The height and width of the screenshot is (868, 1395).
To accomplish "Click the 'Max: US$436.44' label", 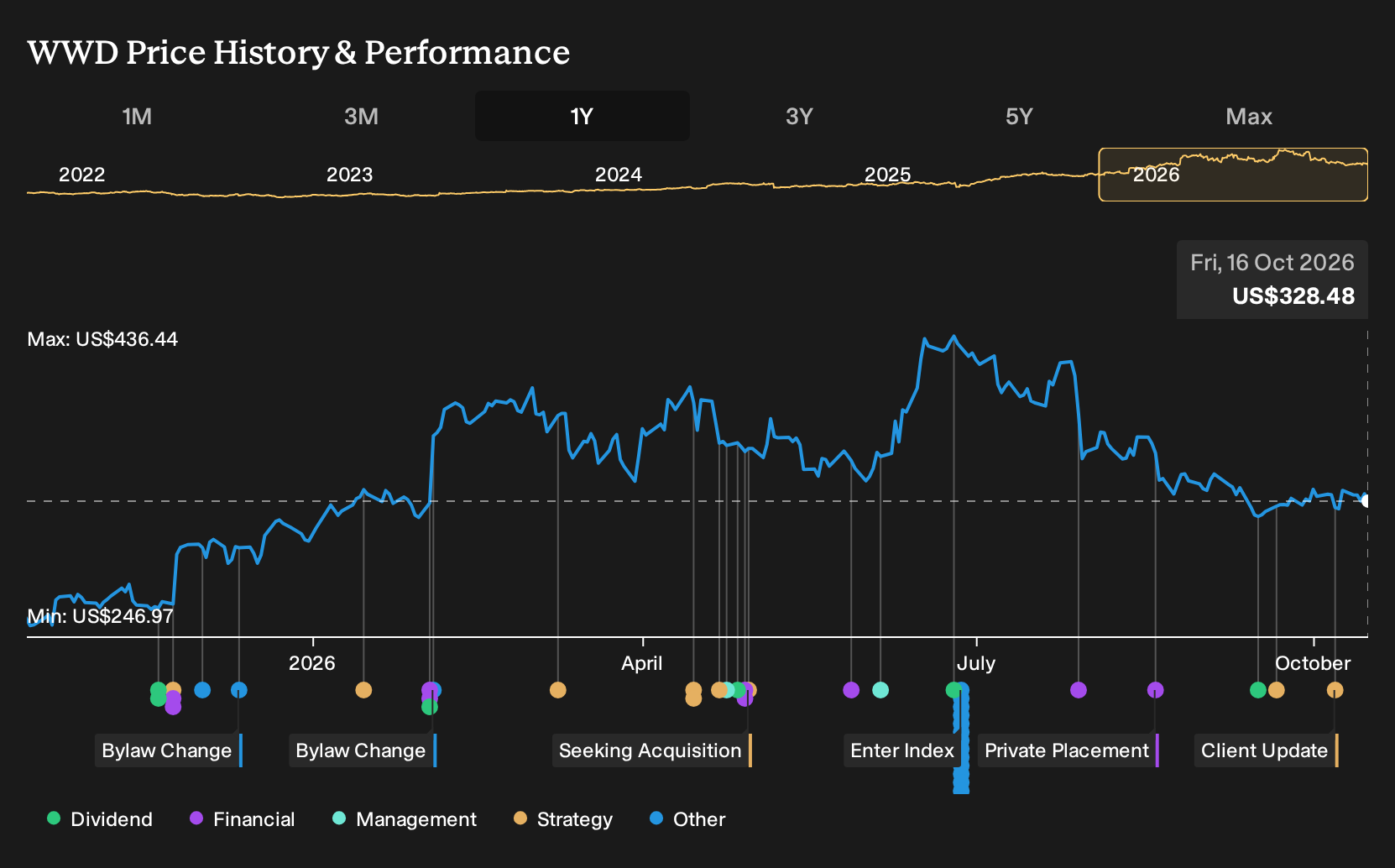I will [102, 339].
